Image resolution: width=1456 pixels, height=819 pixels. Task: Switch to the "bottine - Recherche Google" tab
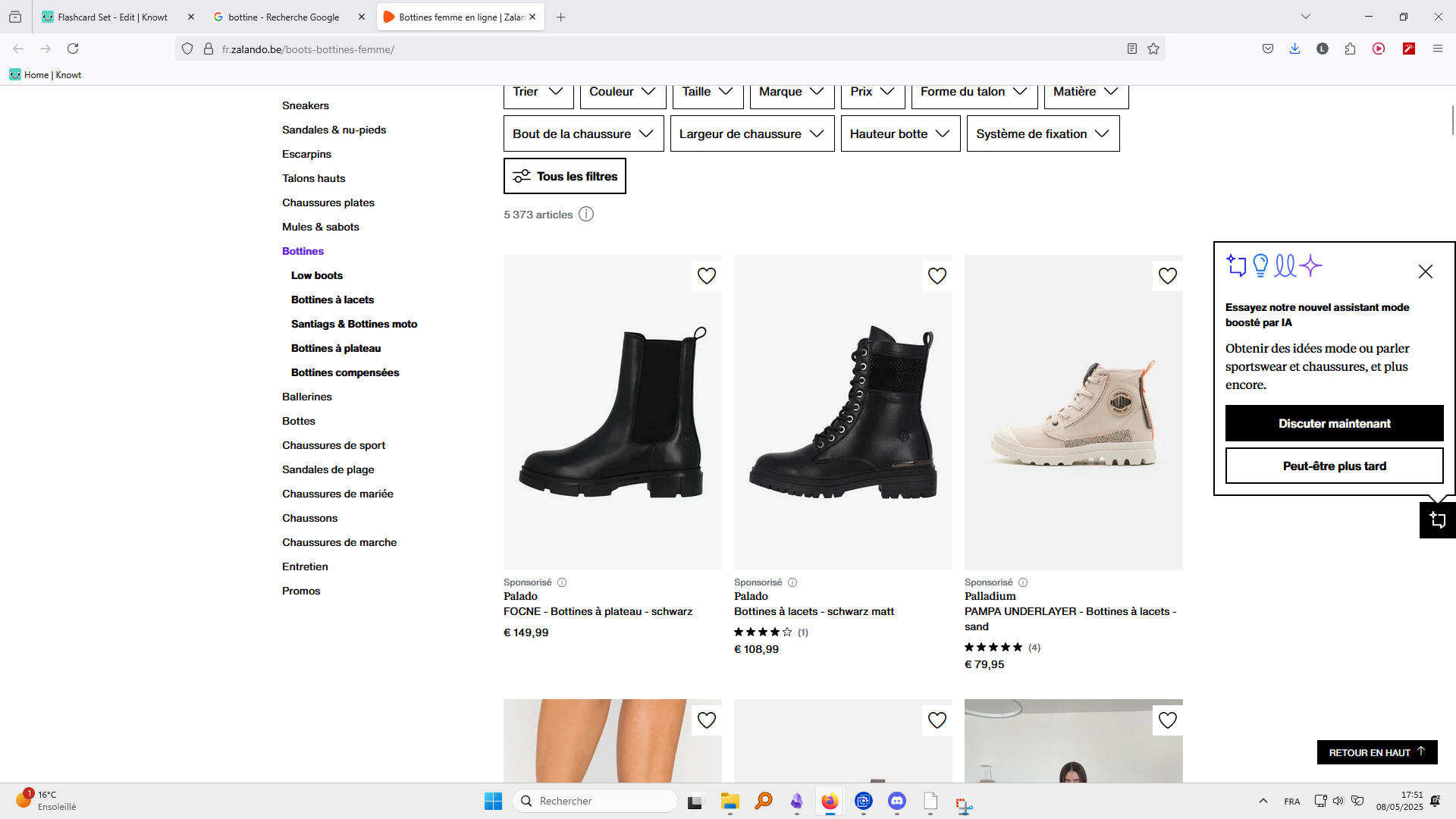(277, 17)
